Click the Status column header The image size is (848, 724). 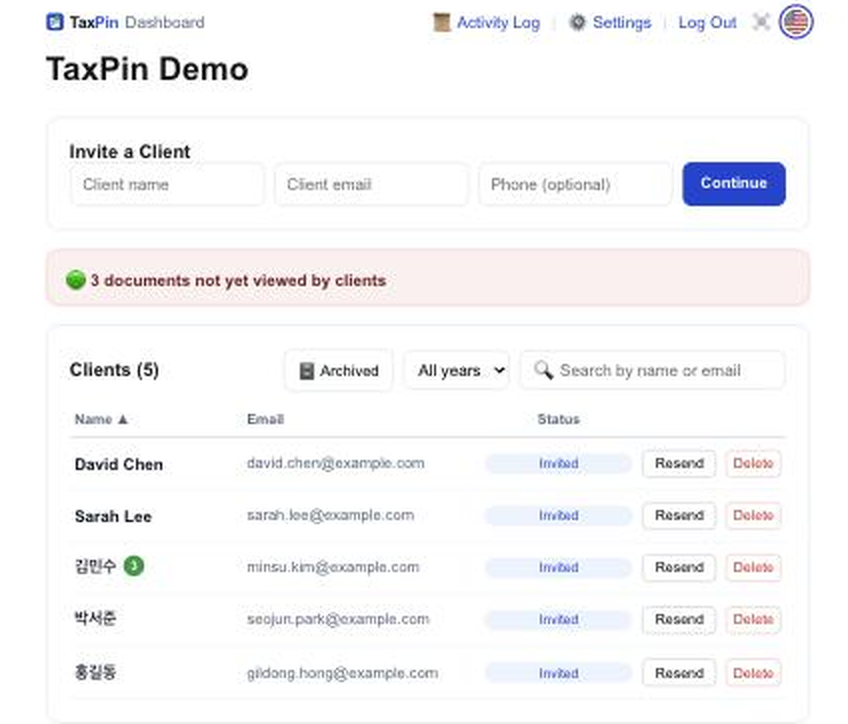tap(558, 419)
